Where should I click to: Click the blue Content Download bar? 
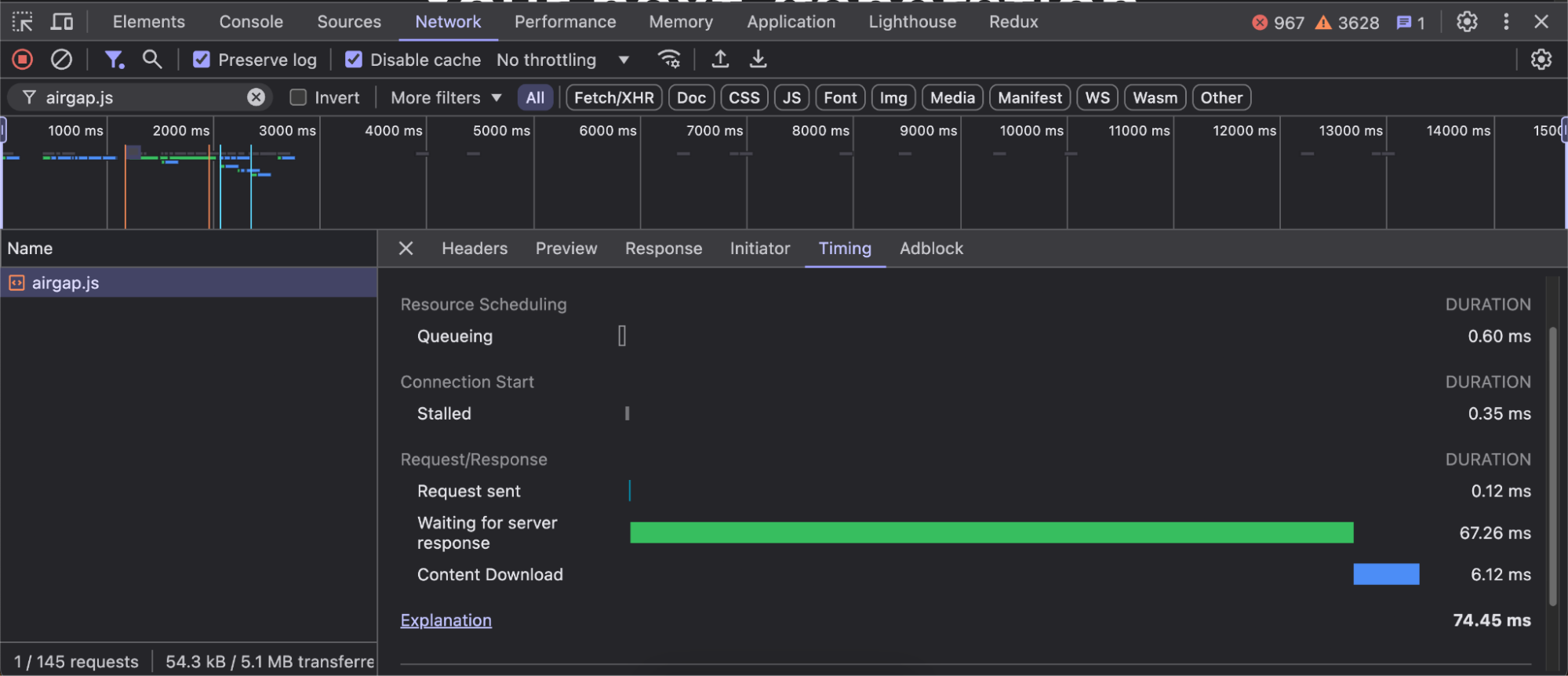tap(1386, 574)
